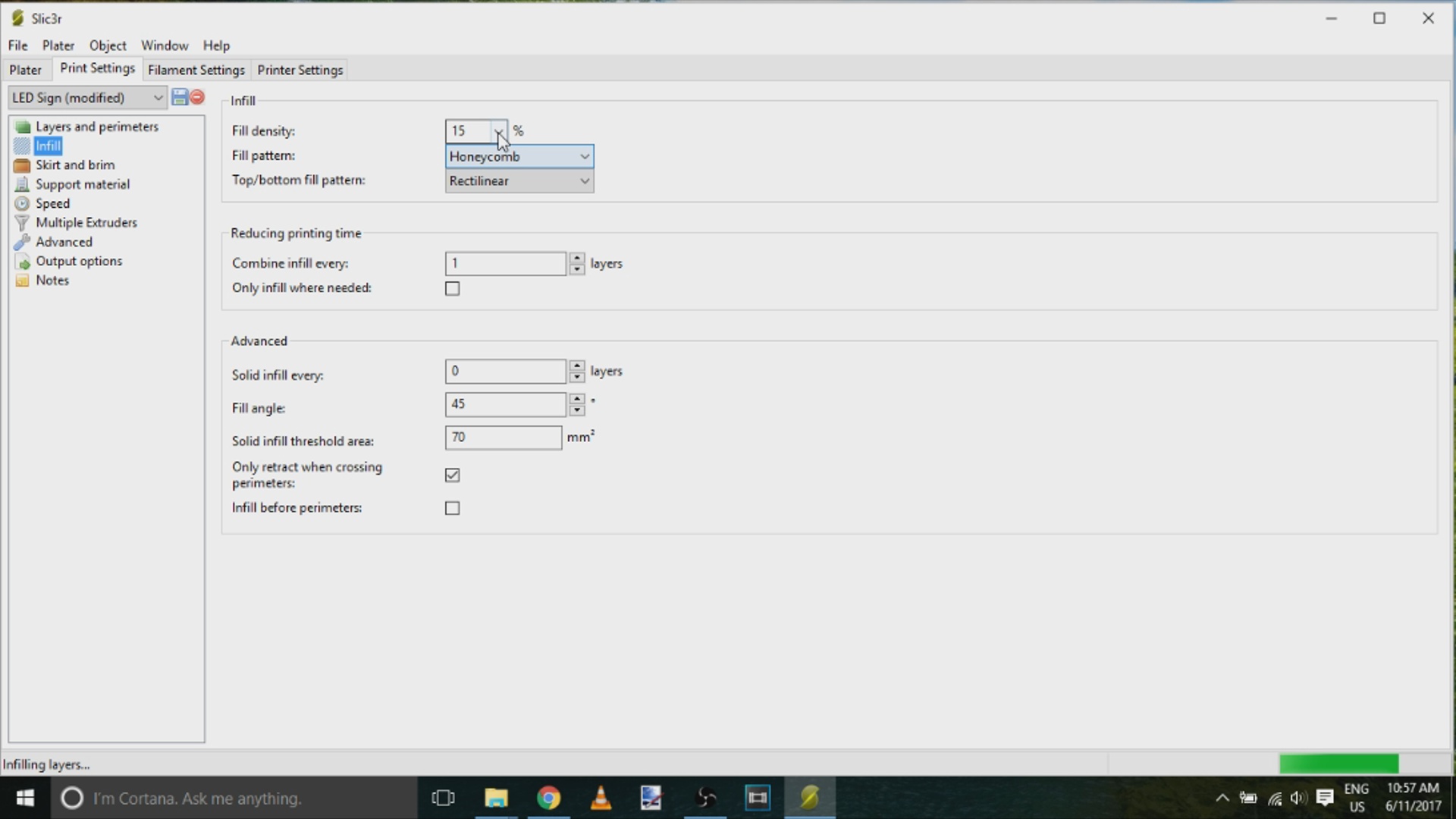Image resolution: width=1456 pixels, height=819 pixels.
Task: Open Support material settings in the sidebar
Action: point(82,184)
